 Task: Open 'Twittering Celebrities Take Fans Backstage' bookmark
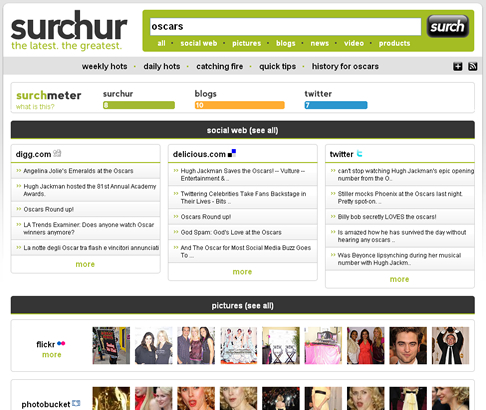point(243,198)
